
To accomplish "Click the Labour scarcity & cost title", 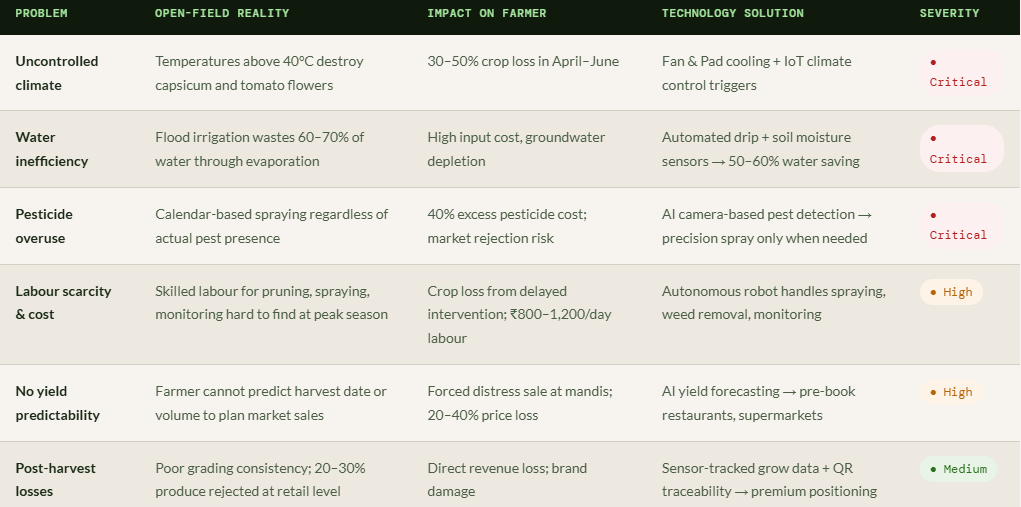I will pos(63,303).
